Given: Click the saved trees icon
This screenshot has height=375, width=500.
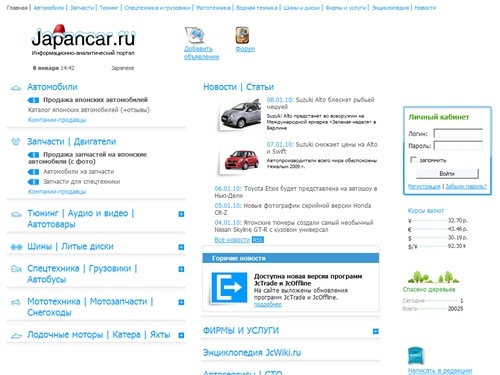Looking at the screenshot, I should click(433, 277).
